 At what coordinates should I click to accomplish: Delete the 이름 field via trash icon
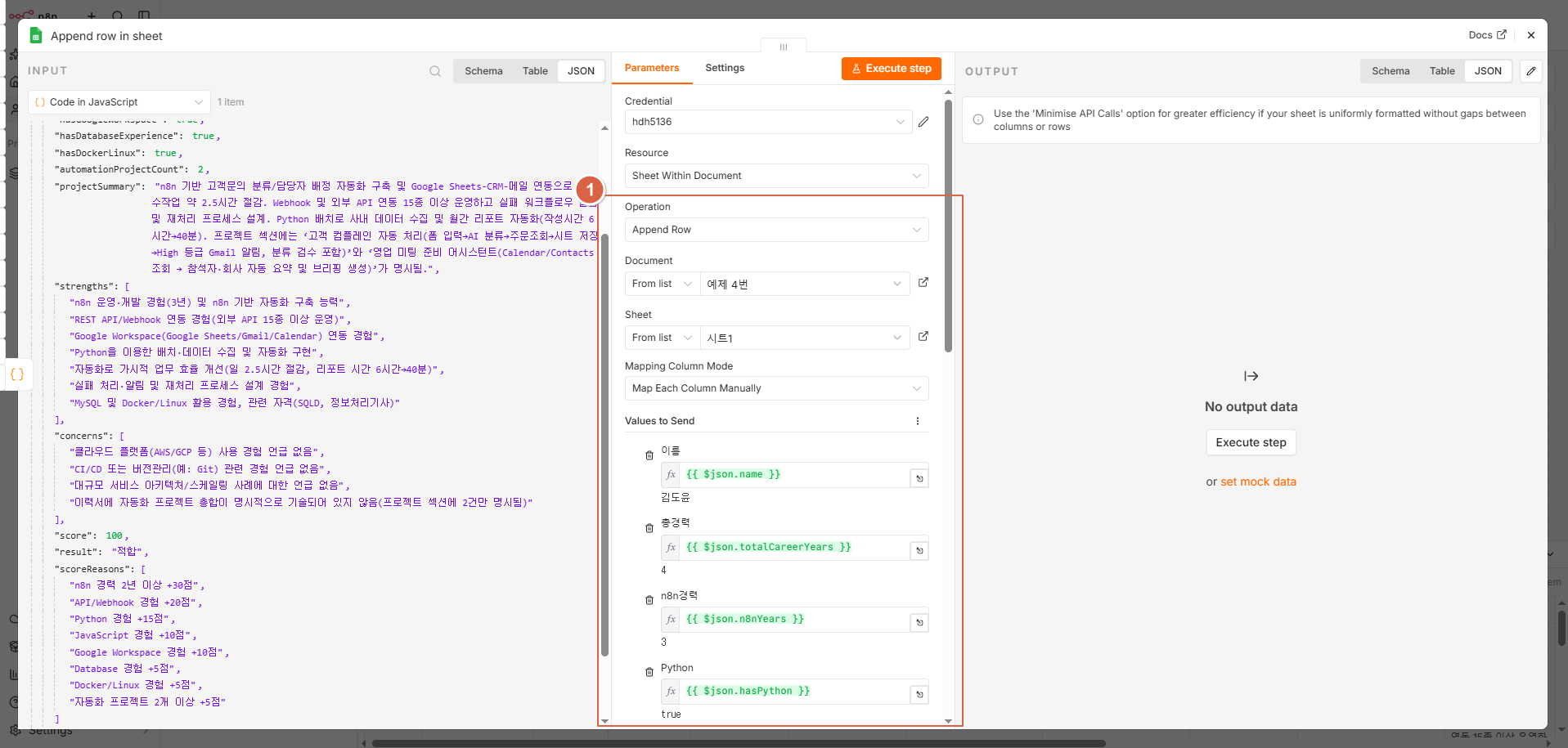[x=649, y=455]
